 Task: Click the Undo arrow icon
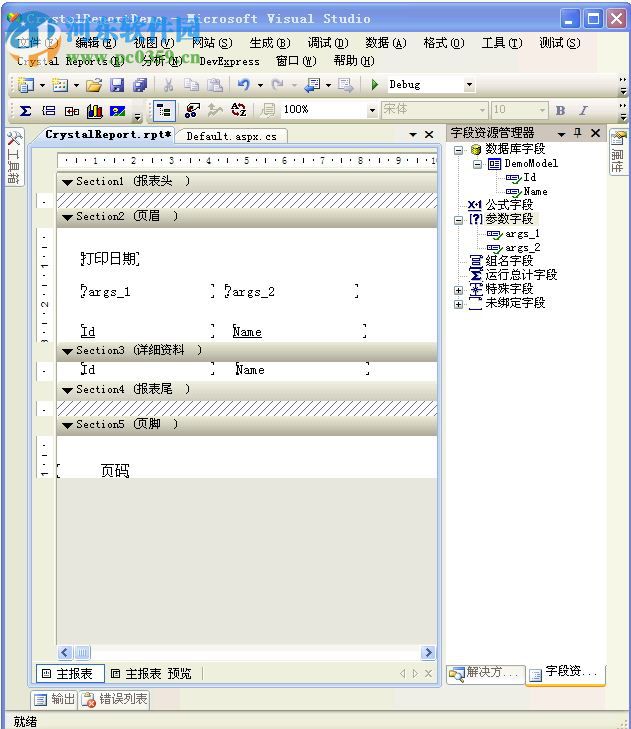tap(244, 85)
